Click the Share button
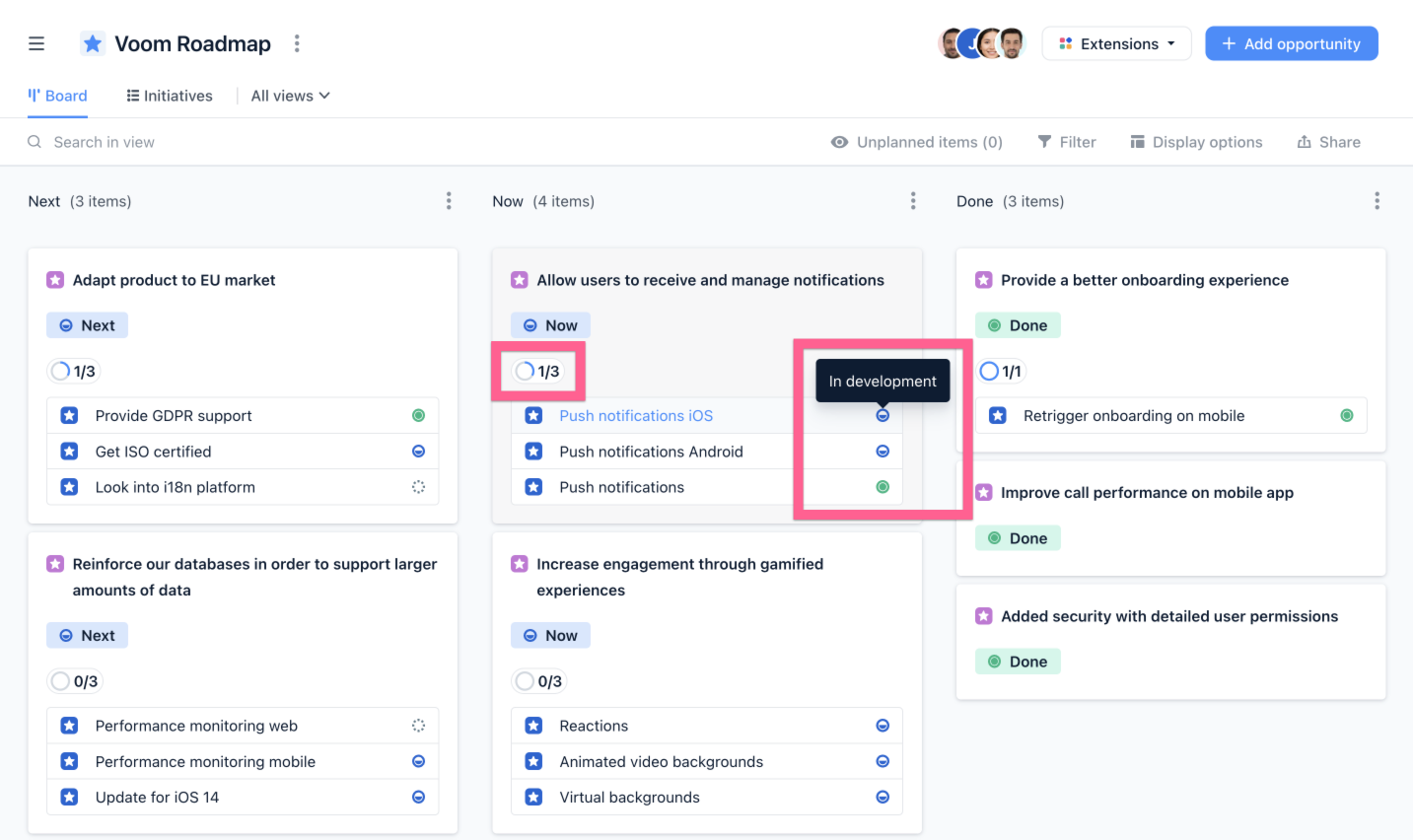 pos(1328,142)
